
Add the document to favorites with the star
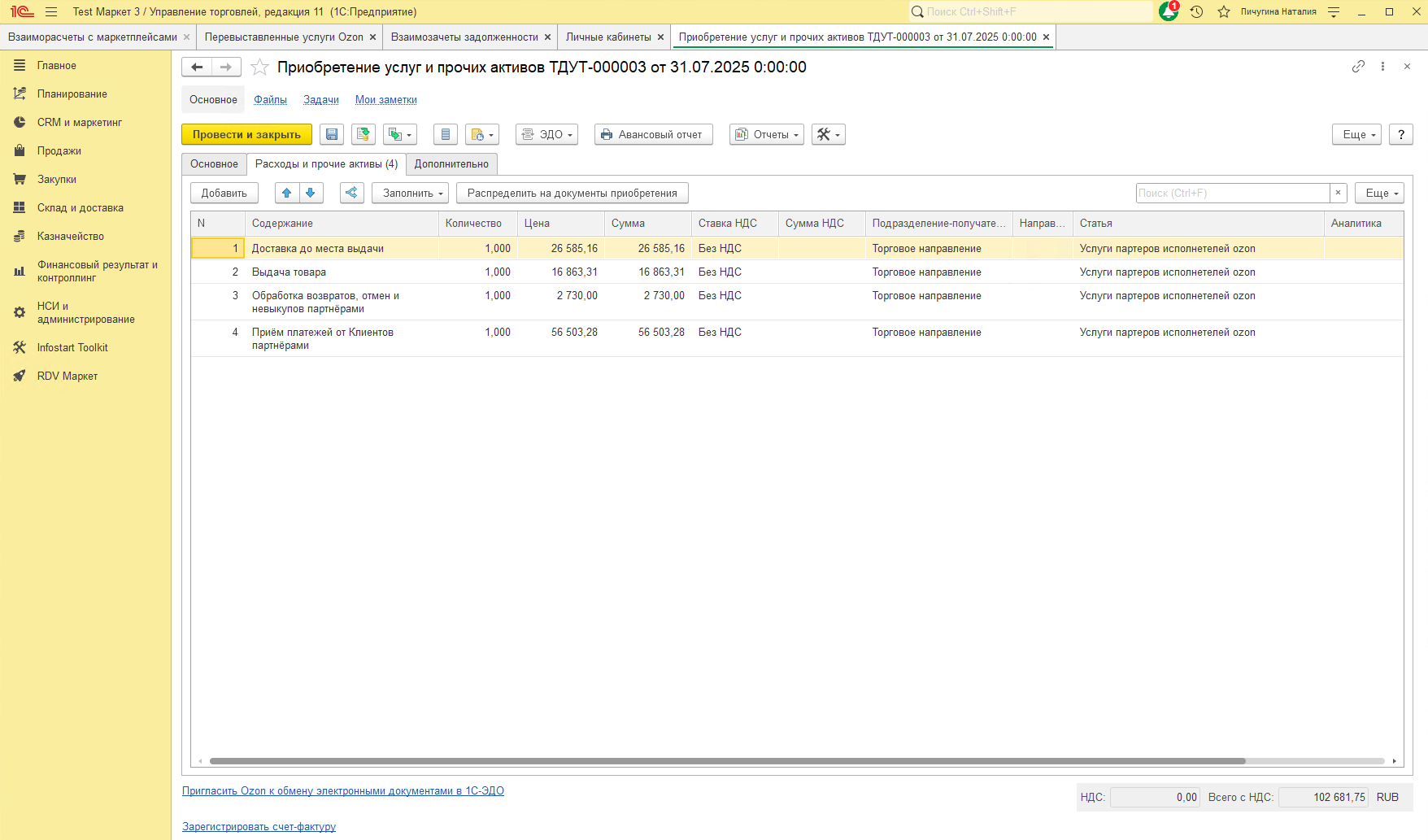pyautogui.click(x=259, y=67)
